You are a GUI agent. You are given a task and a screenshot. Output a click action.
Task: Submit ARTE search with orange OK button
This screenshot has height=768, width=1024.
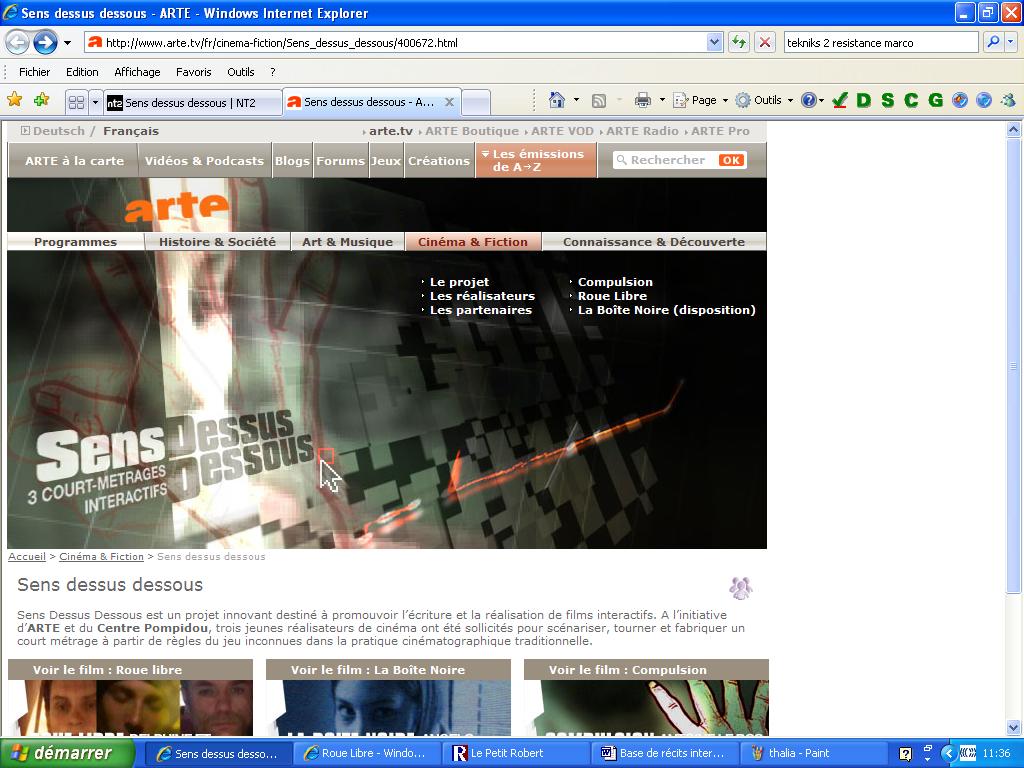point(731,160)
